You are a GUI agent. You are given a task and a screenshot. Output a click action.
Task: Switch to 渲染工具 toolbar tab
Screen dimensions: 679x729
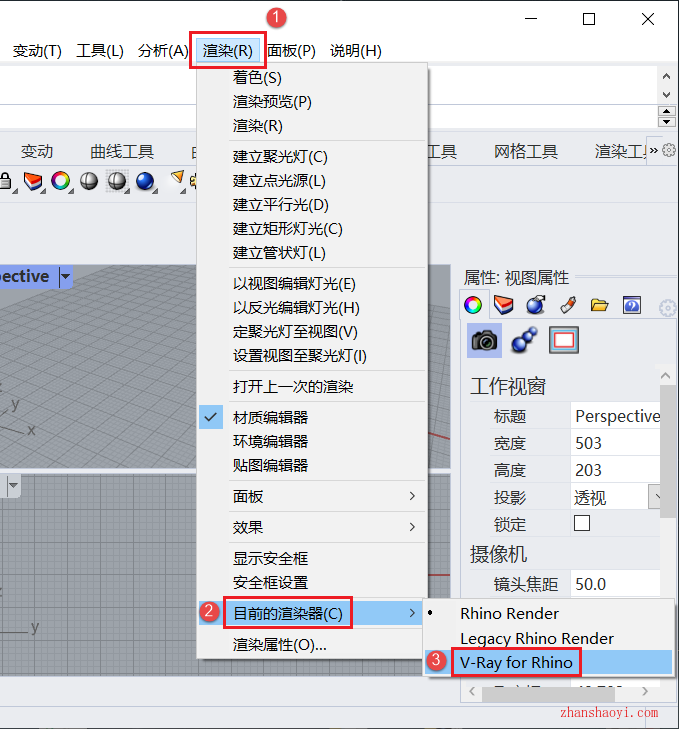tap(620, 152)
